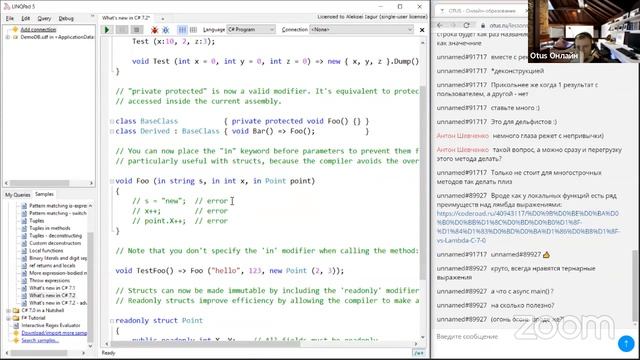Click the Stop execution button
This screenshot has height=360, width=640.
pyautogui.click(x=137, y=30)
